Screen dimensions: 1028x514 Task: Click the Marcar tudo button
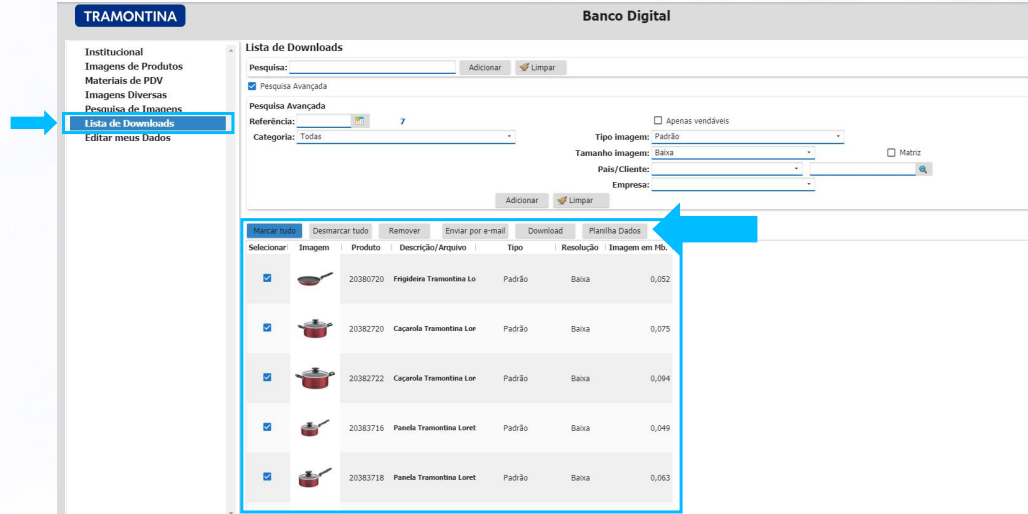[274, 231]
